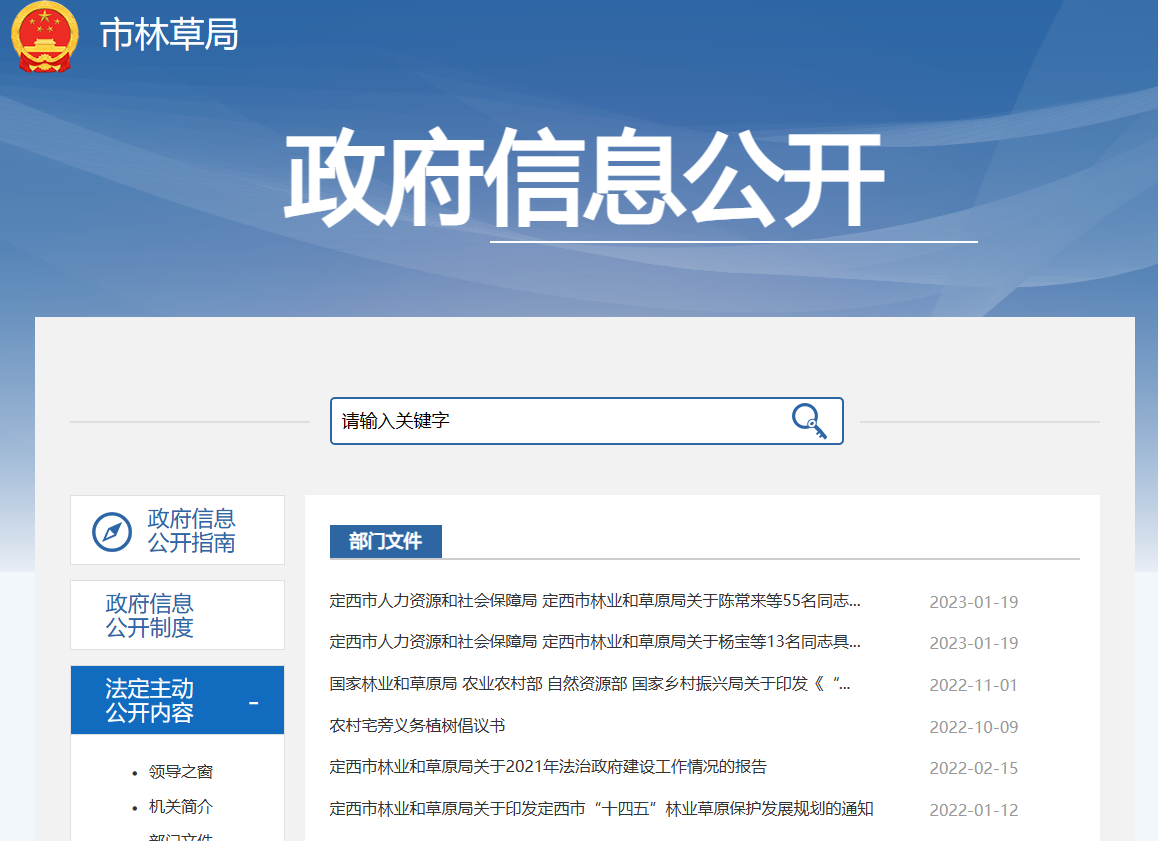This screenshot has width=1158, height=841.
Task: Open the “十四五”林业草原保护发展规划 notice
Action: pos(601,809)
